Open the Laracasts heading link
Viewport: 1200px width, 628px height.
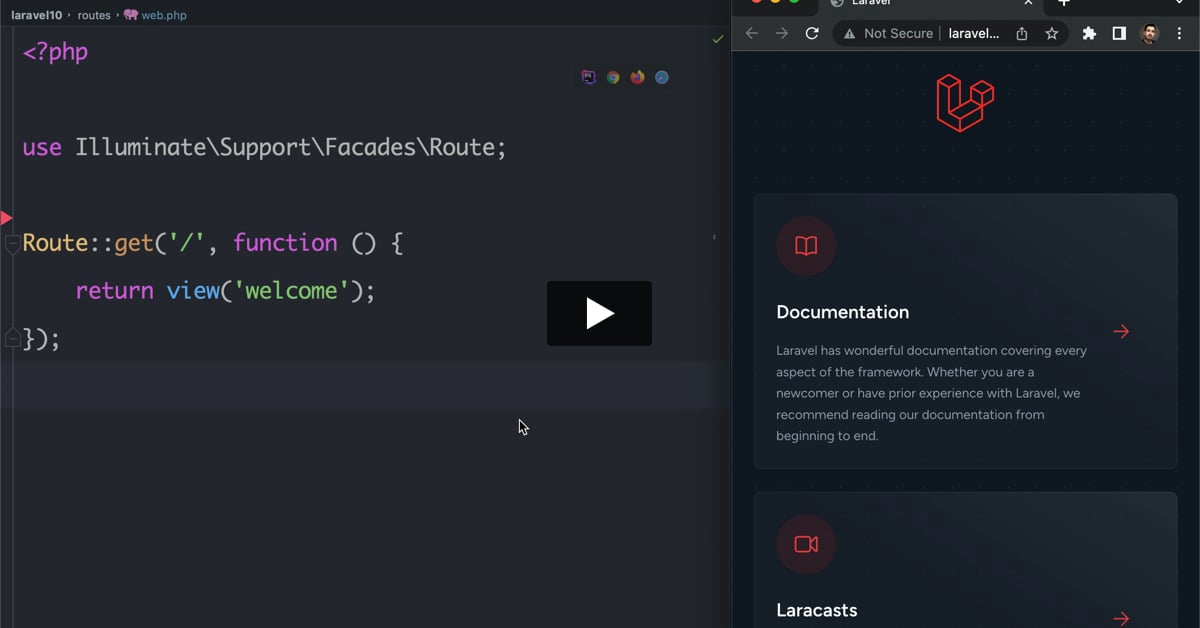tap(817, 610)
